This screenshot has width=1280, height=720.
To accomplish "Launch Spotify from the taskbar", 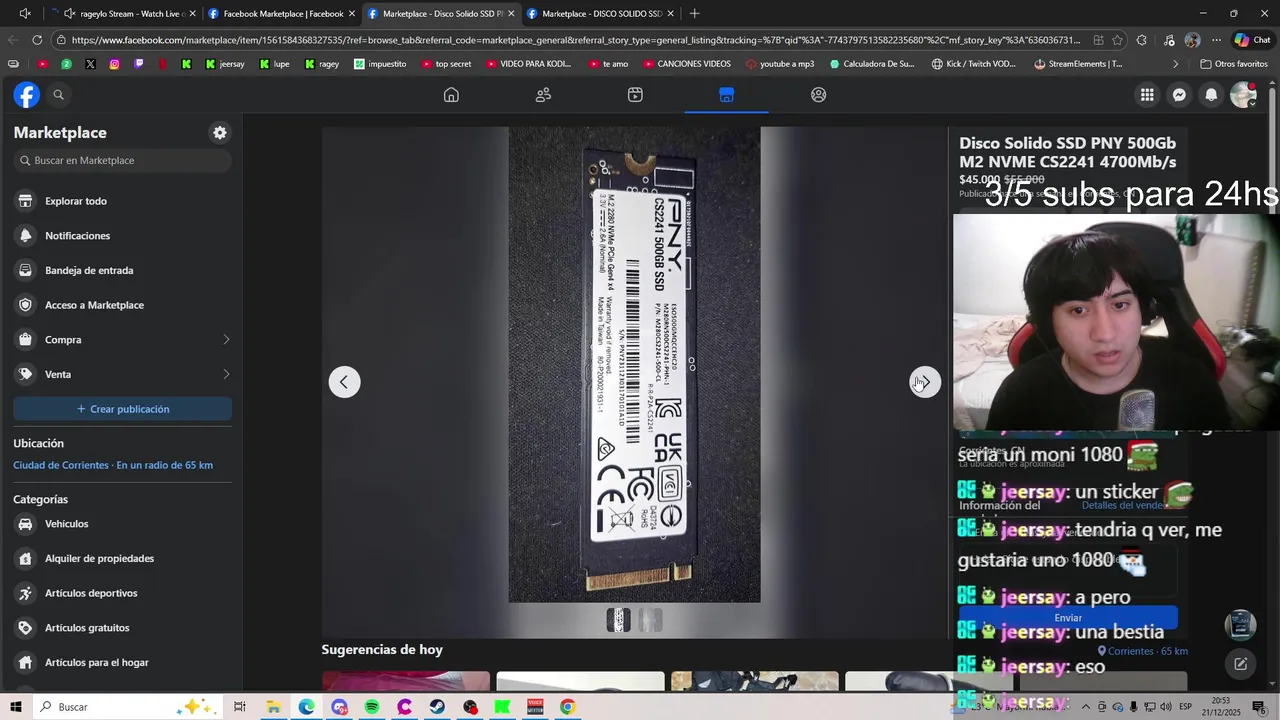I will 372,707.
